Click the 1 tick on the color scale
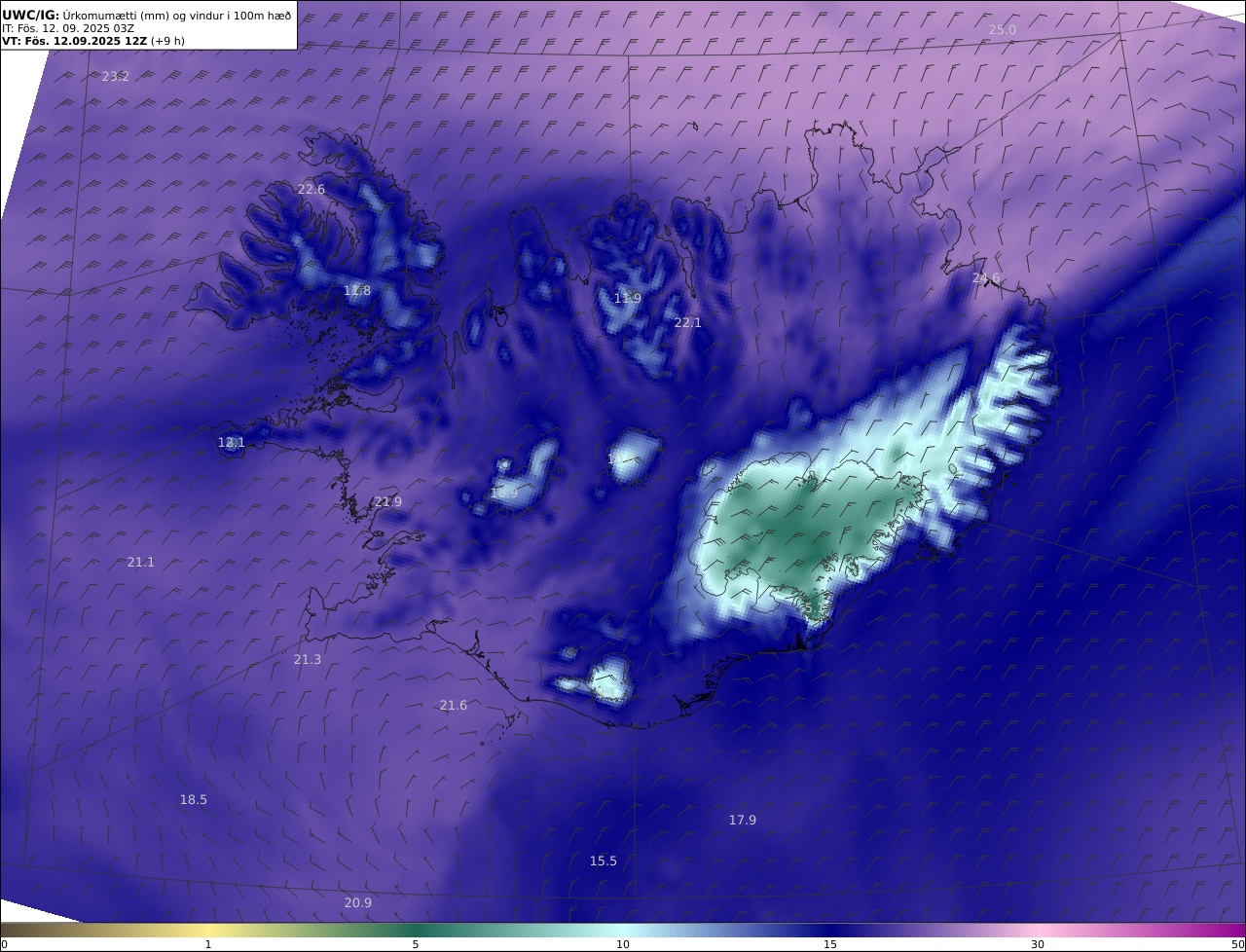The width and height of the screenshot is (1246, 952). [208, 944]
